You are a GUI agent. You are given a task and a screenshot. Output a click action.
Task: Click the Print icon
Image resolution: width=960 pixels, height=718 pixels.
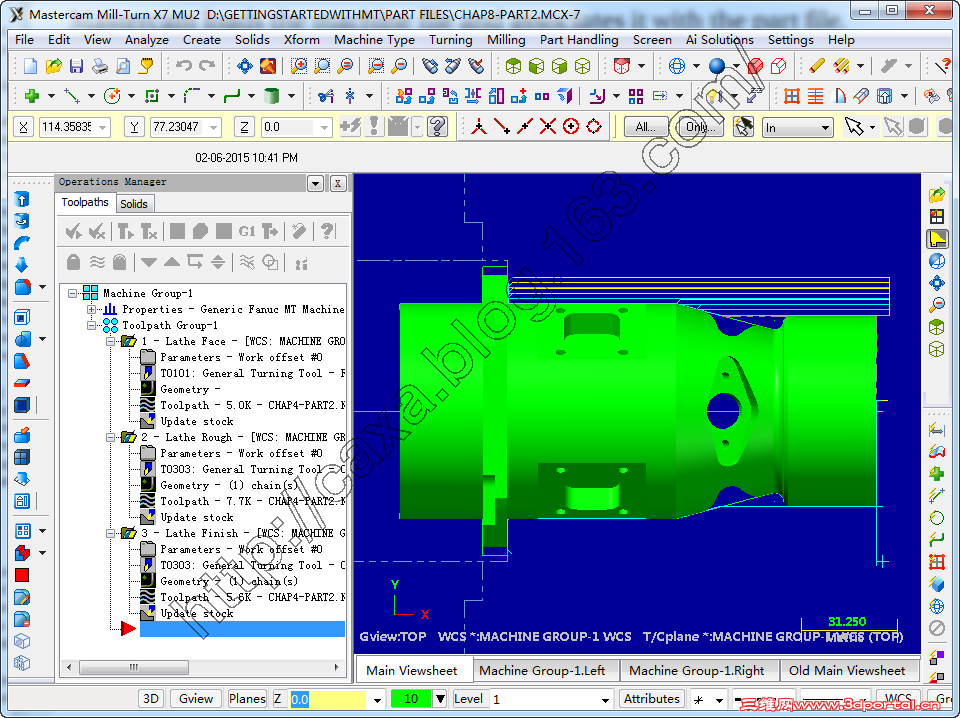tap(100, 65)
